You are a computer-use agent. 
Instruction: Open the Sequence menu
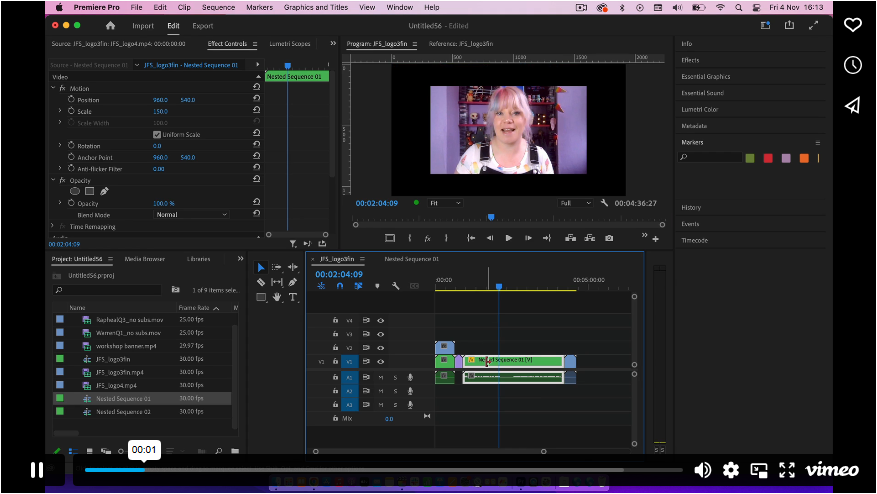[218, 7]
